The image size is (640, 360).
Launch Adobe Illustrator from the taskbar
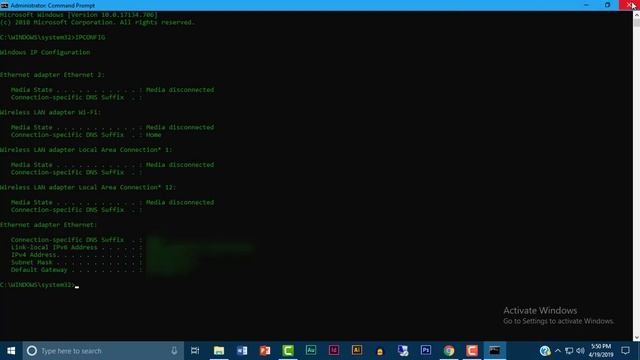coord(357,351)
